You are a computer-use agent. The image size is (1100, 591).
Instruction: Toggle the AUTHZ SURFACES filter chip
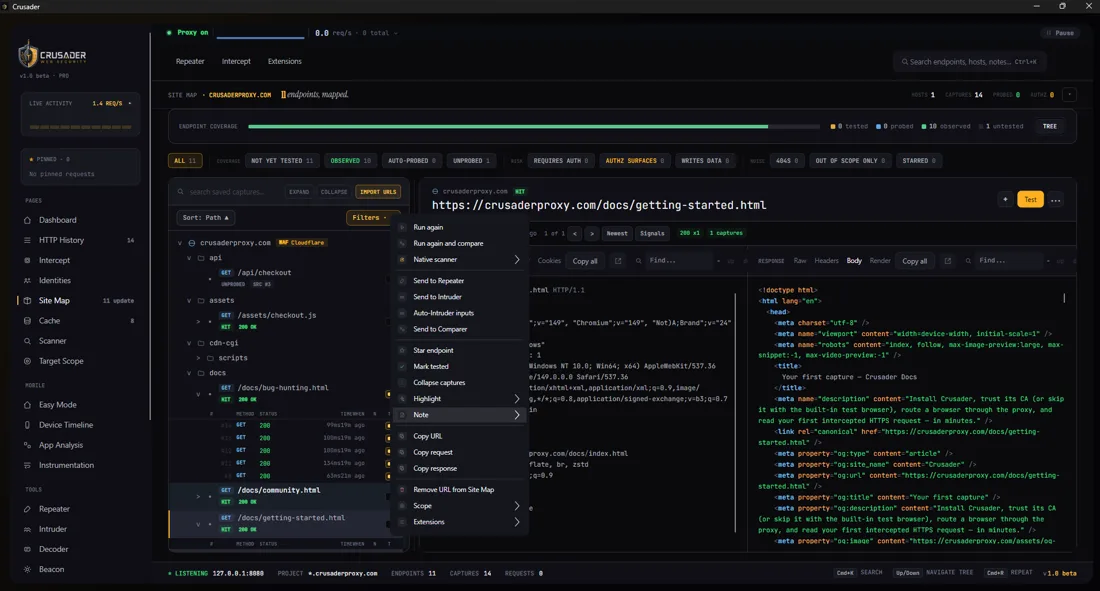pos(634,161)
